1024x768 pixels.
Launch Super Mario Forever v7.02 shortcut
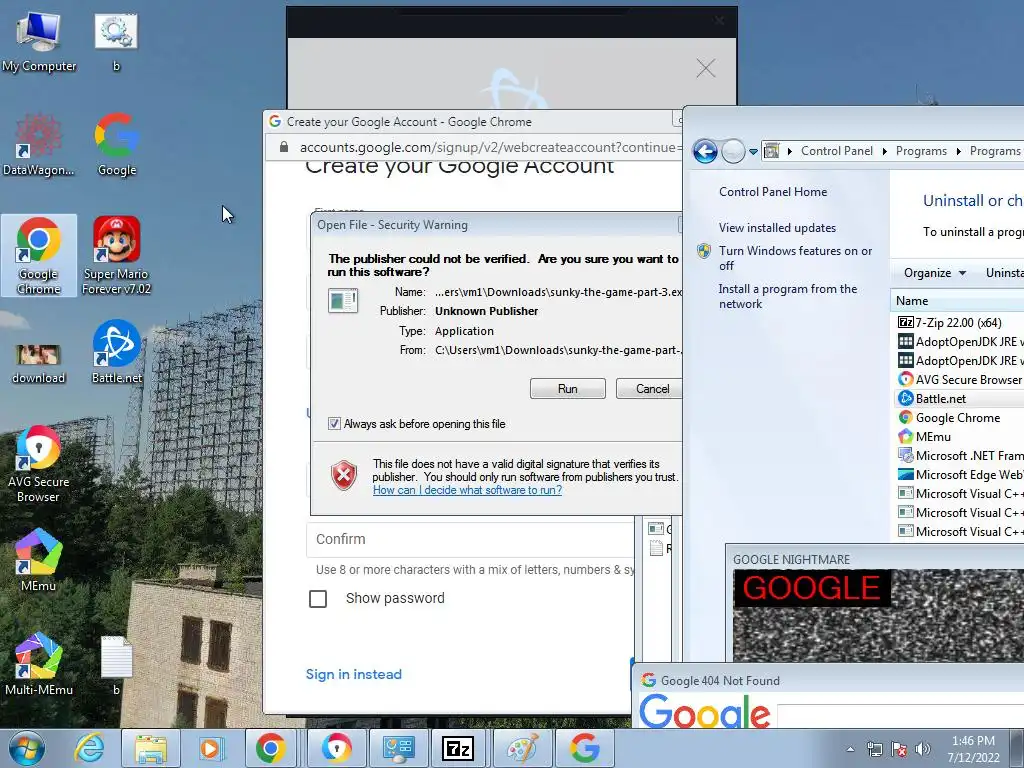coord(116,255)
